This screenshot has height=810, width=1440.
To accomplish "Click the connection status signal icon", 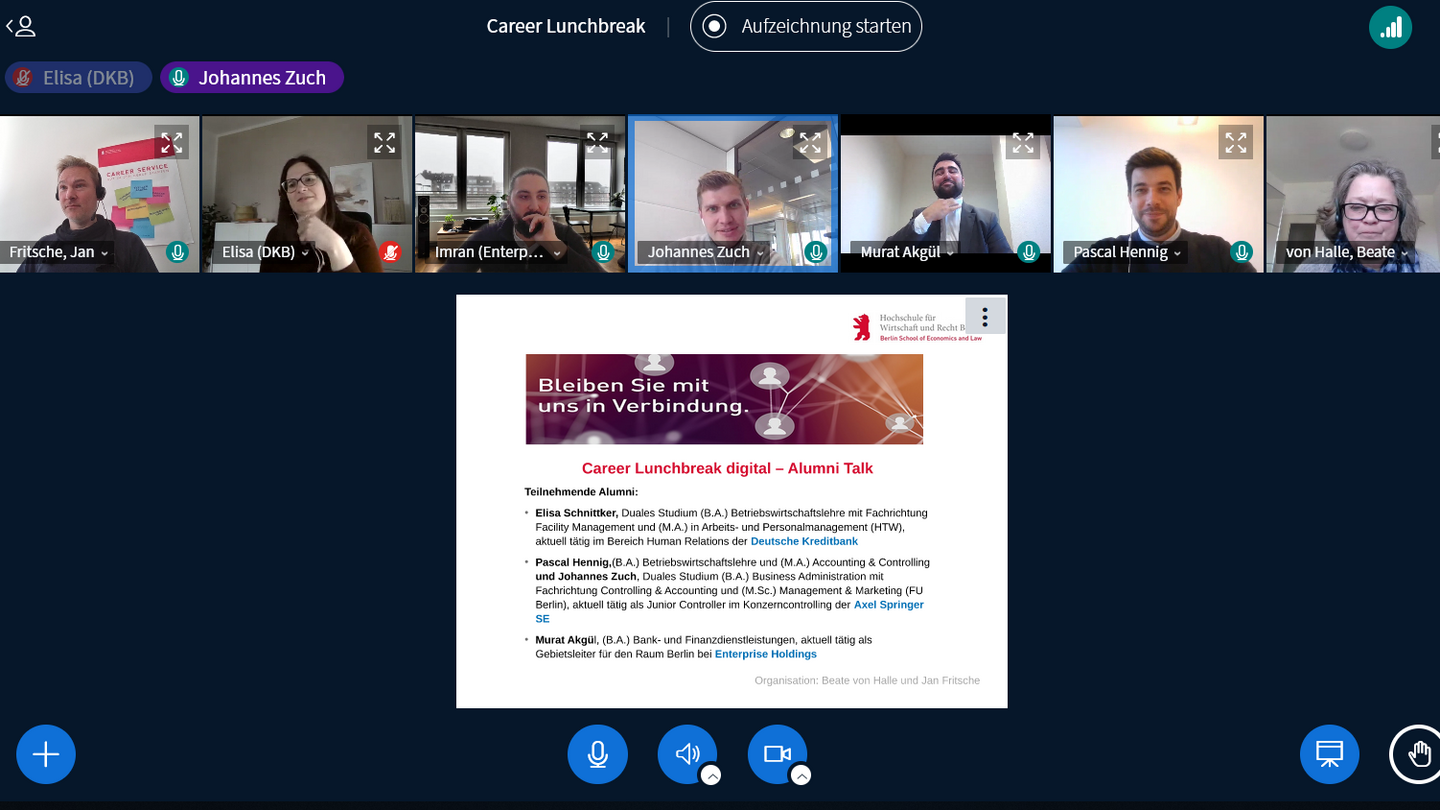I will coord(1390,27).
